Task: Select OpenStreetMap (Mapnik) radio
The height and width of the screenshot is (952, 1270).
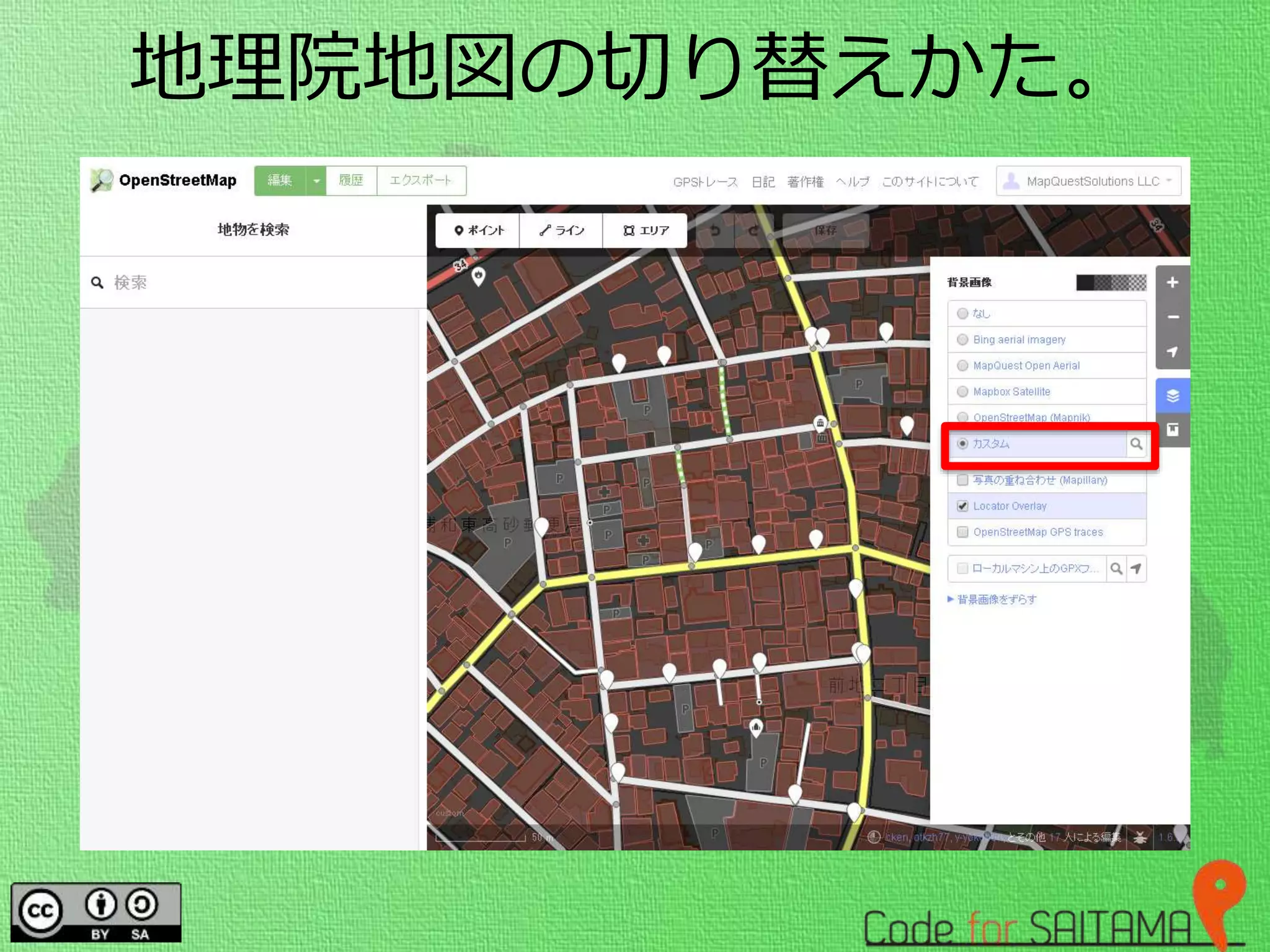Action: [x=962, y=417]
